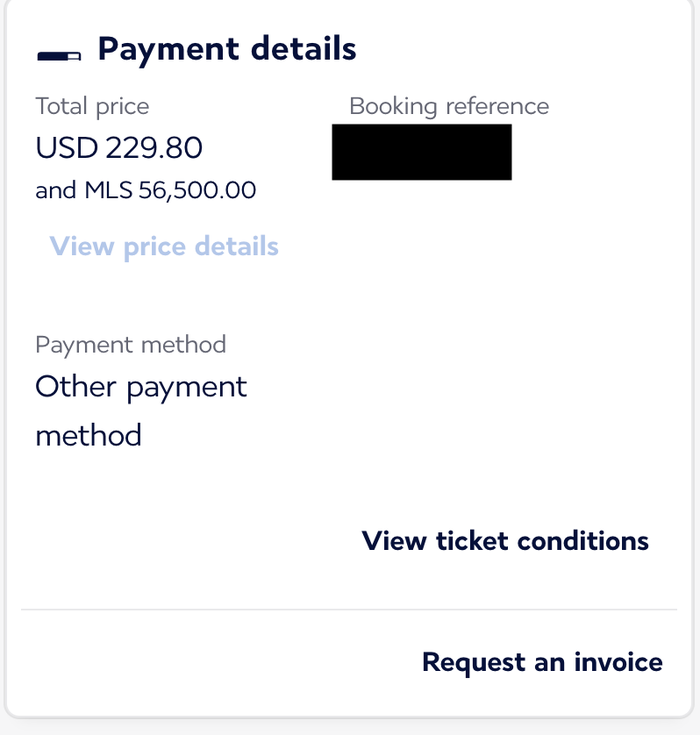
Task: Click the Total price label
Action: coord(92,106)
